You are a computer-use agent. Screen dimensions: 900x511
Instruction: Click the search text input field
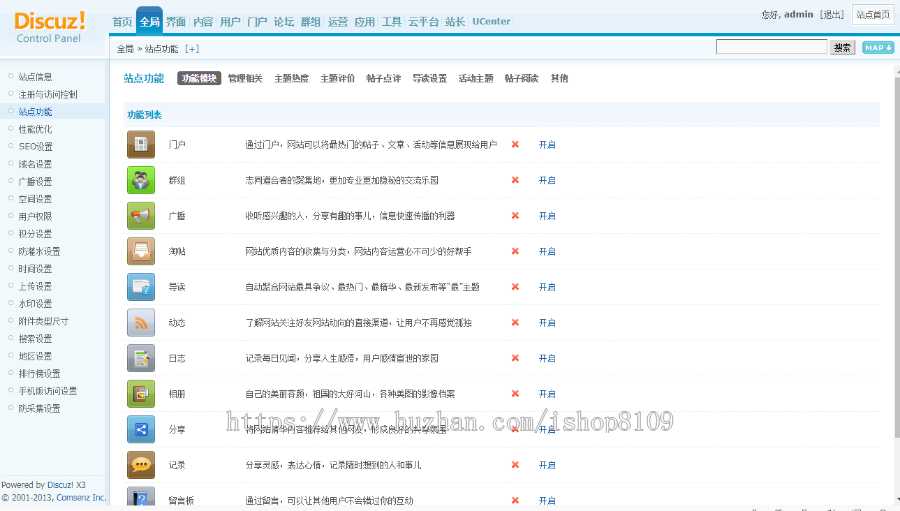click(x=771, y=47)
